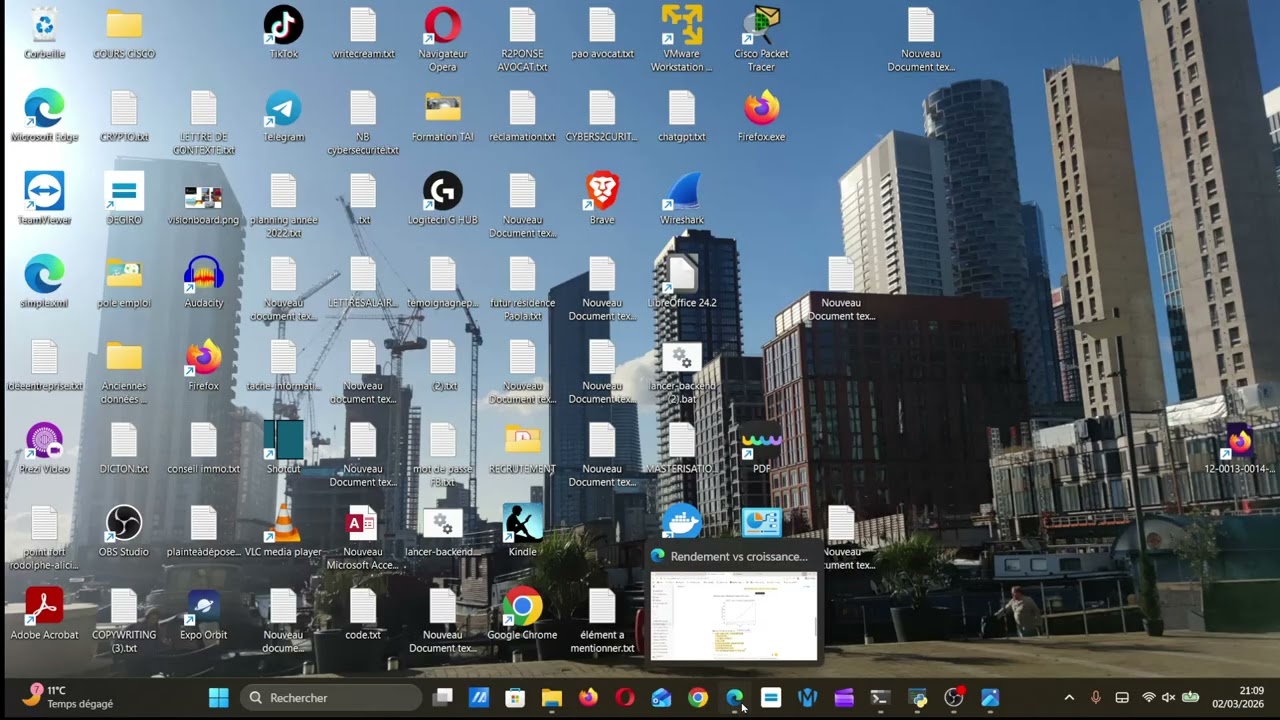This screenshot has width=1280, height=720.
Task: Open the Prezi Video shortcut
Action: tap(44, 447)
